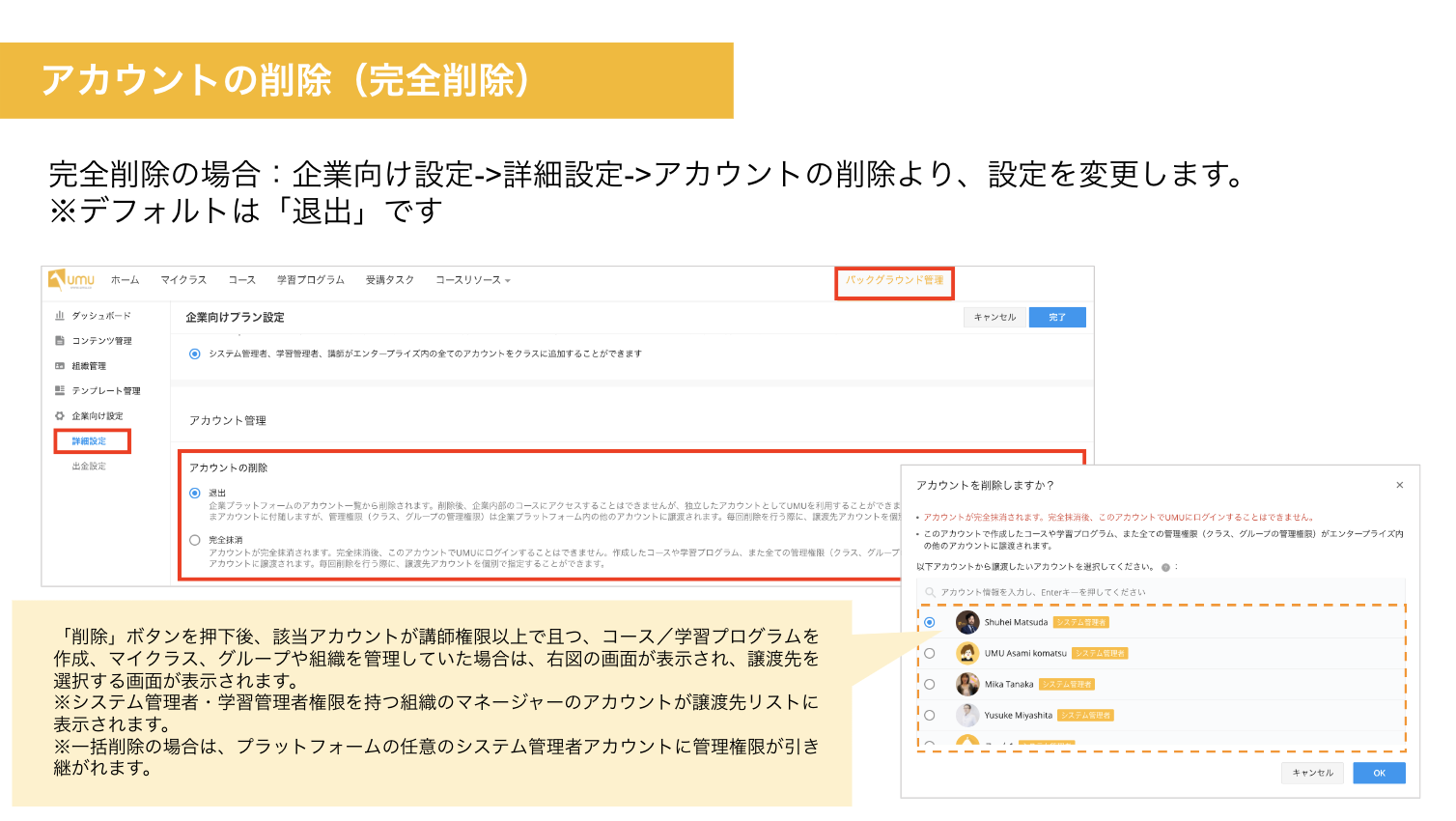Screen dimensions: 1456x821
Task: Click the コンテンツ管理 document icon
Action: coord(60,341)
